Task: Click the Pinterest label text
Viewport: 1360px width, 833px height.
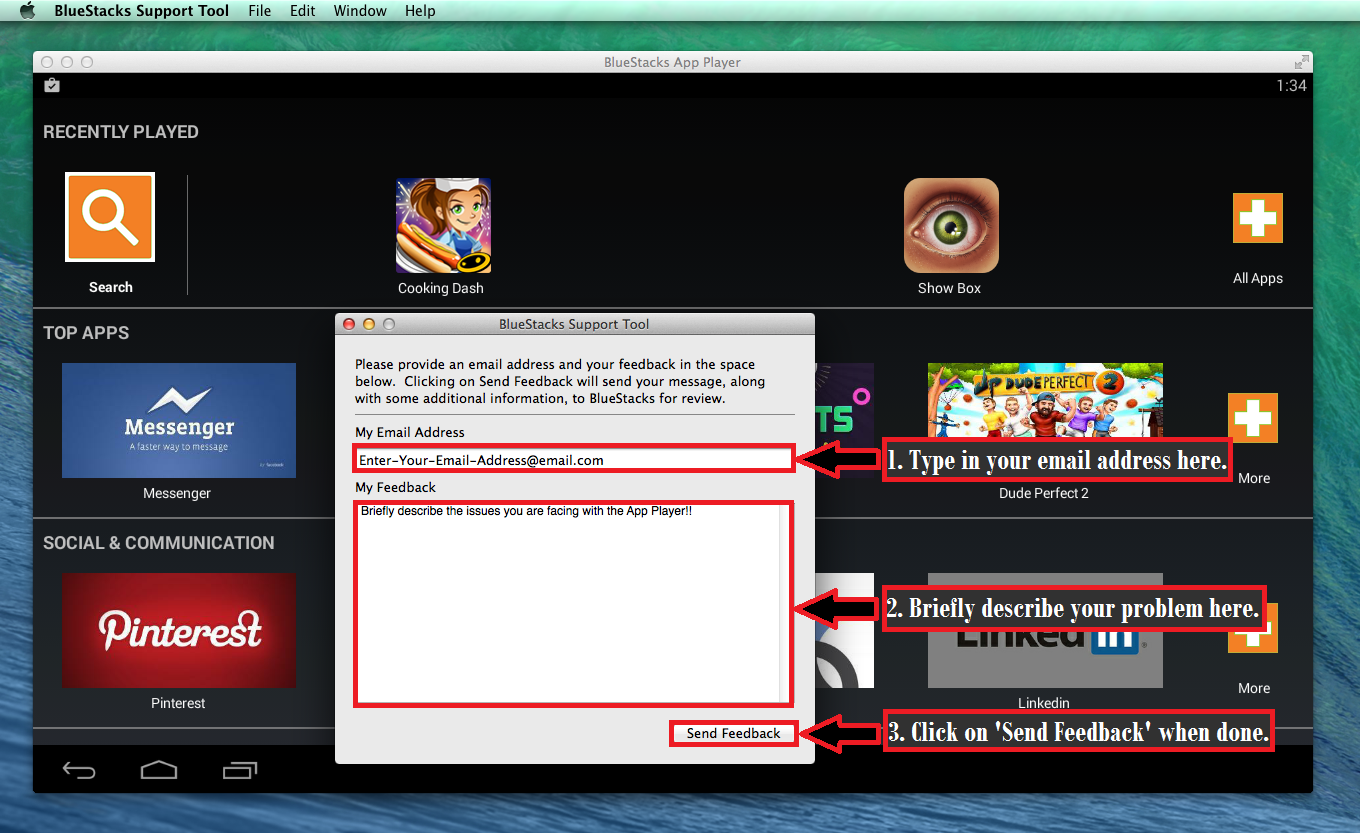Action: 178,703
